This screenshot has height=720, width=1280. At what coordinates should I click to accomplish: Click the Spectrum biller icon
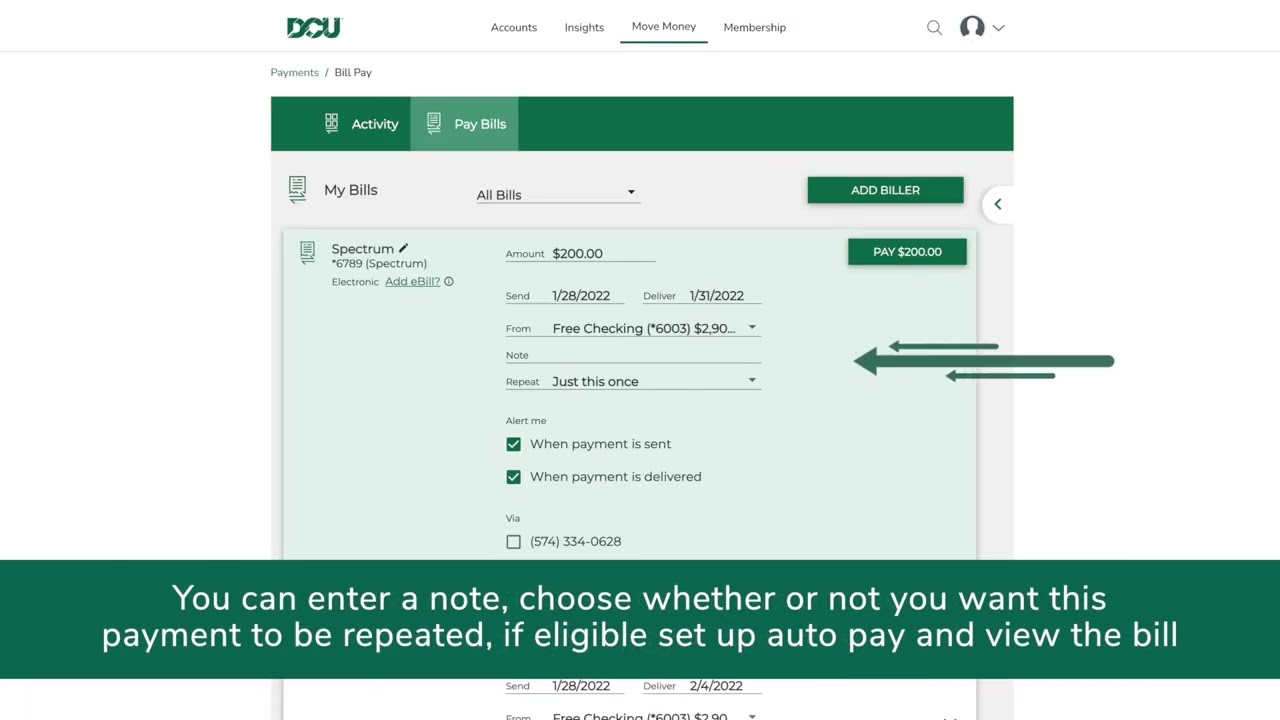coord(307,253)
